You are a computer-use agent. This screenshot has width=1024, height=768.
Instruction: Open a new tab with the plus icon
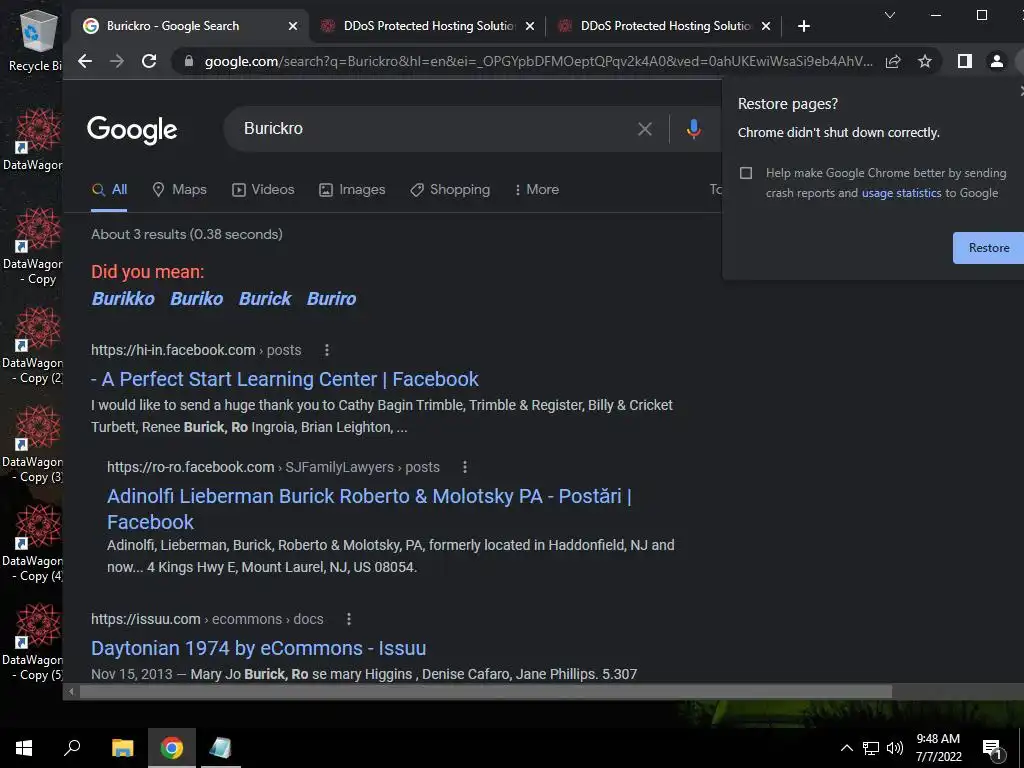click(x=804, y=26)
